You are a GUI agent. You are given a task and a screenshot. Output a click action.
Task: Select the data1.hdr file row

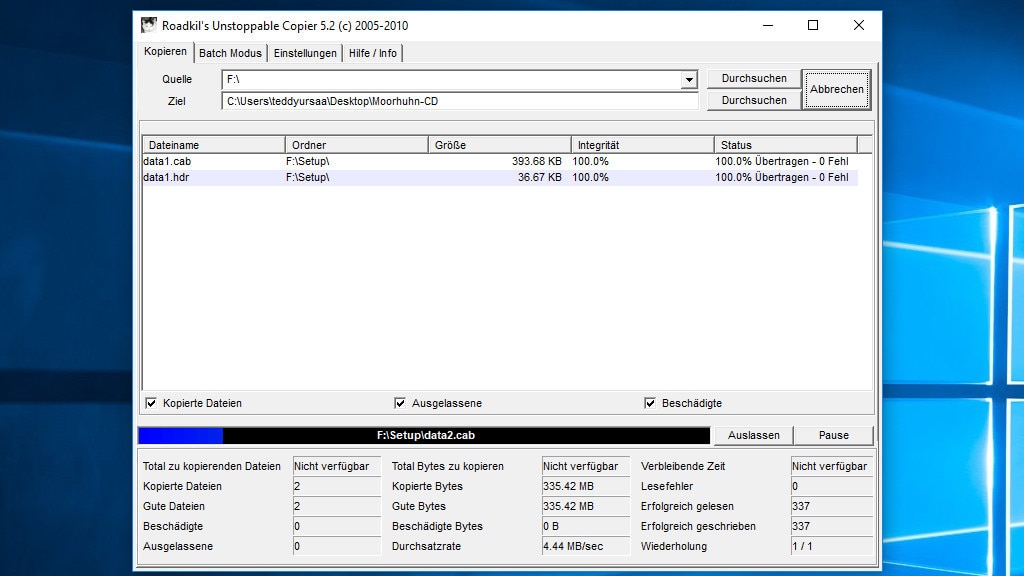coord(500,177)
